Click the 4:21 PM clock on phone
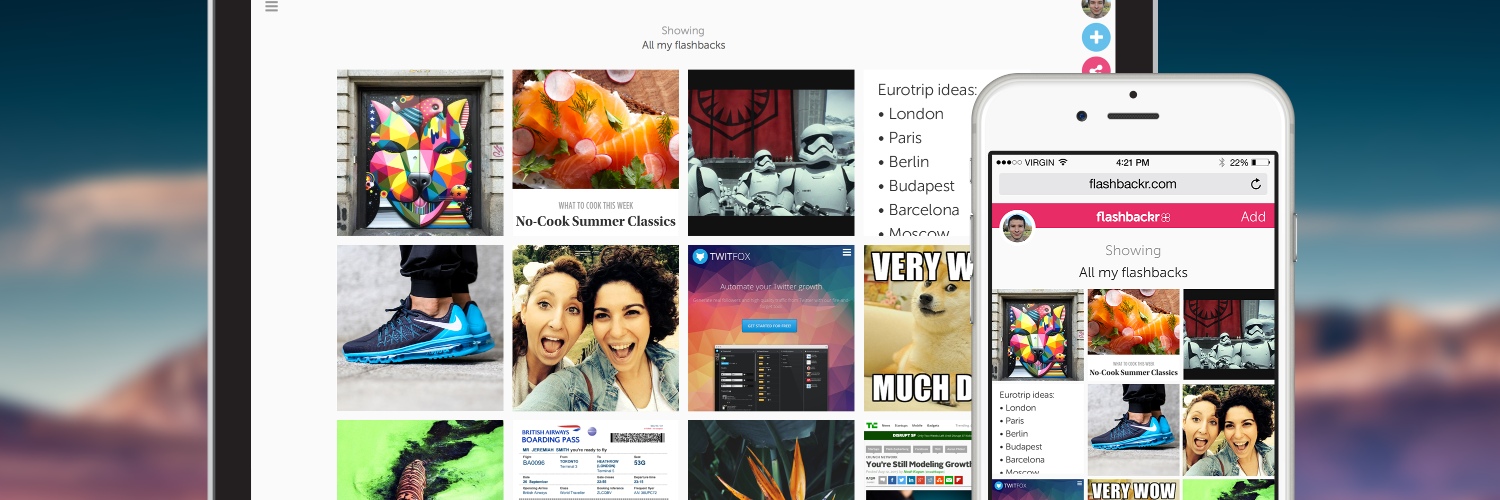 click(1132, 162)
